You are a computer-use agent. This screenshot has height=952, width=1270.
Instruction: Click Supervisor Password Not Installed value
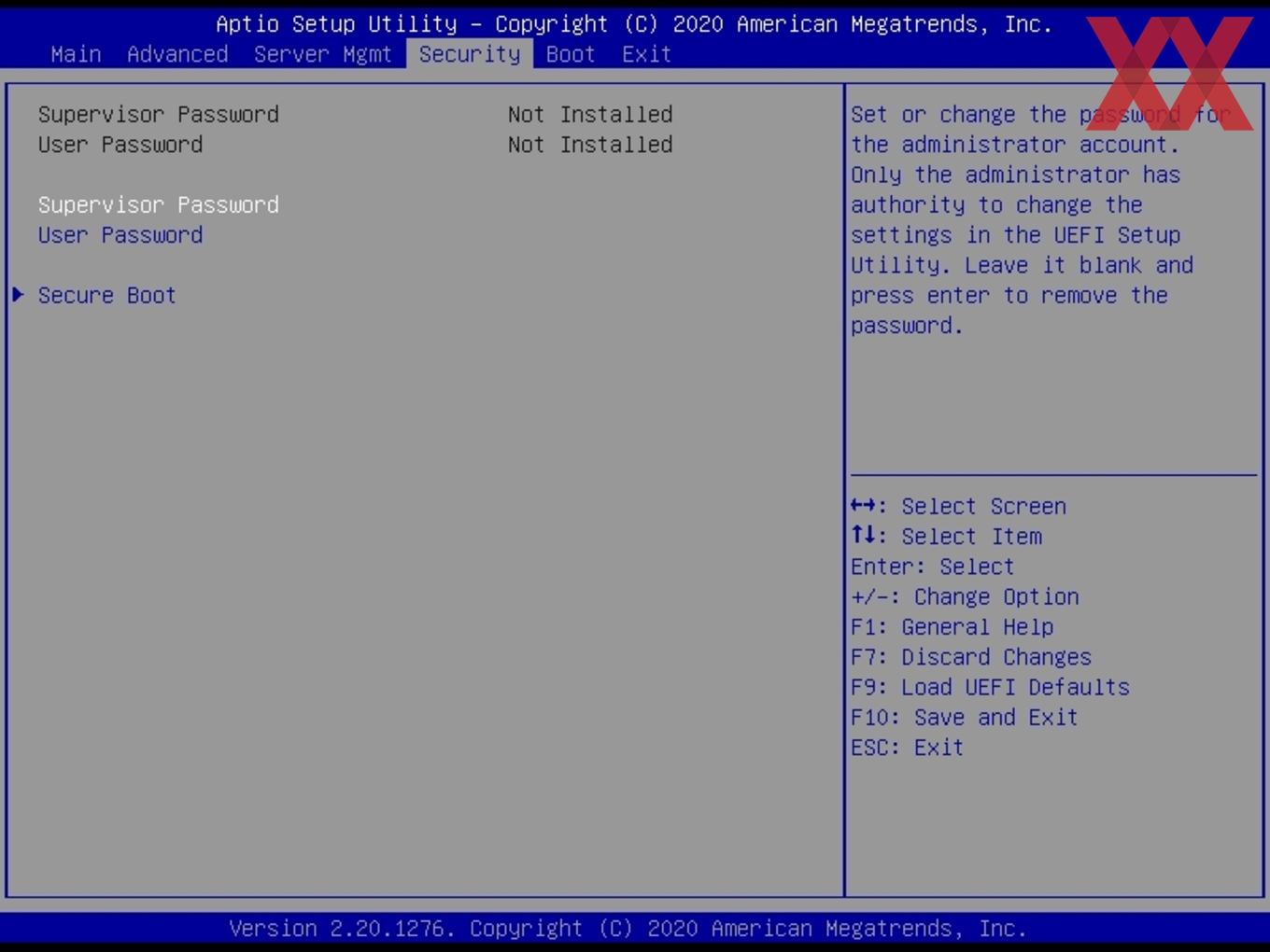point(590,114)
